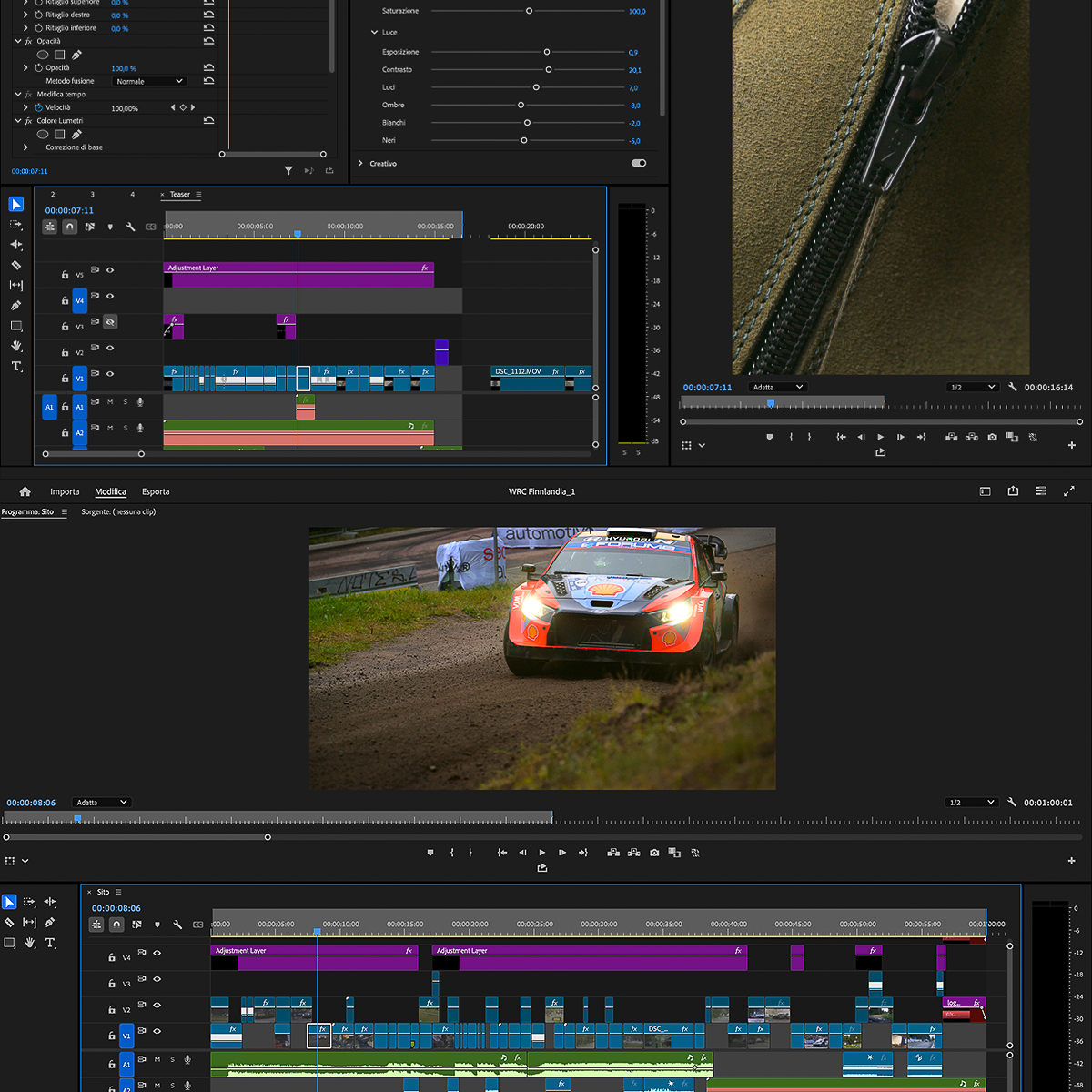Select the Razor tool in Teaser toolbar
The image size is (1092, 1092).
pyautogui.click(x=16, y=265)
